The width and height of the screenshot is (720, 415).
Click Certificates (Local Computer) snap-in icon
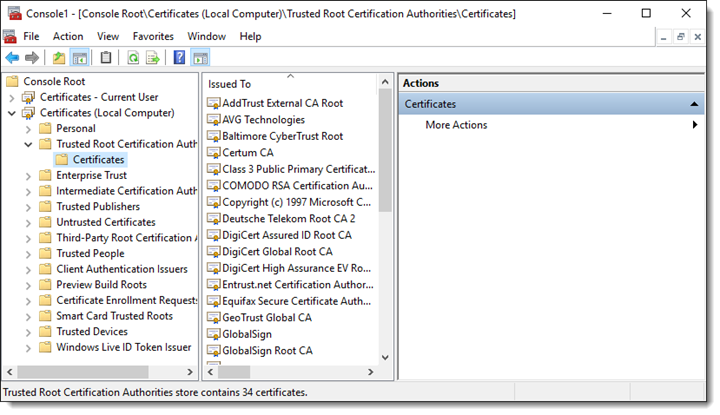pos(28,113)
